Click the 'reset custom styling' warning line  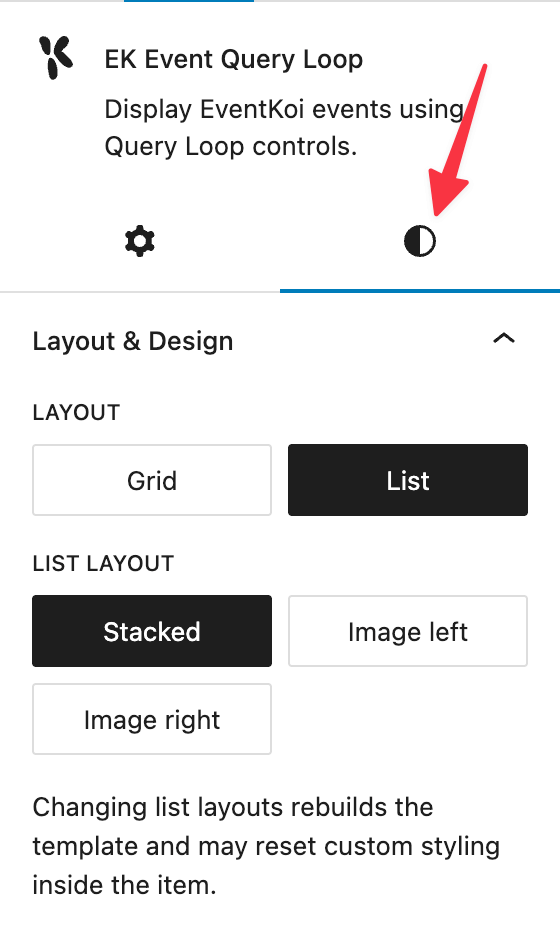click(266, 846)
